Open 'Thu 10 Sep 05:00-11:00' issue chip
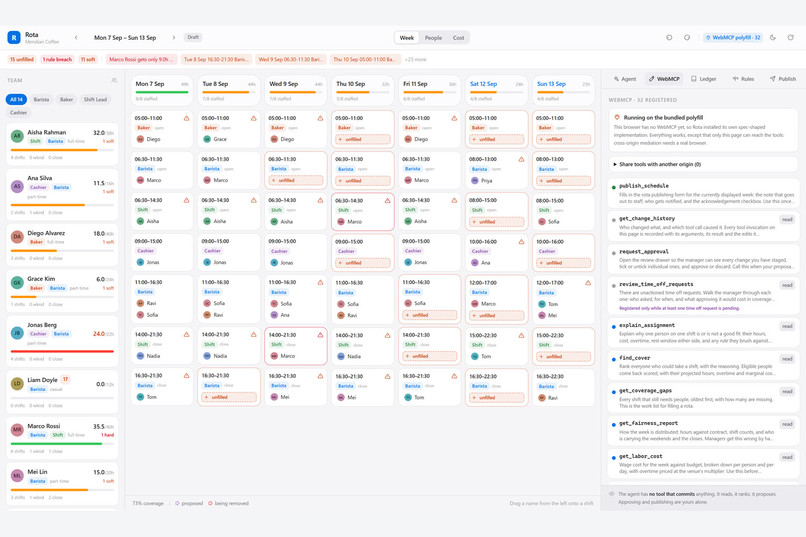 [x=365, y=60]
